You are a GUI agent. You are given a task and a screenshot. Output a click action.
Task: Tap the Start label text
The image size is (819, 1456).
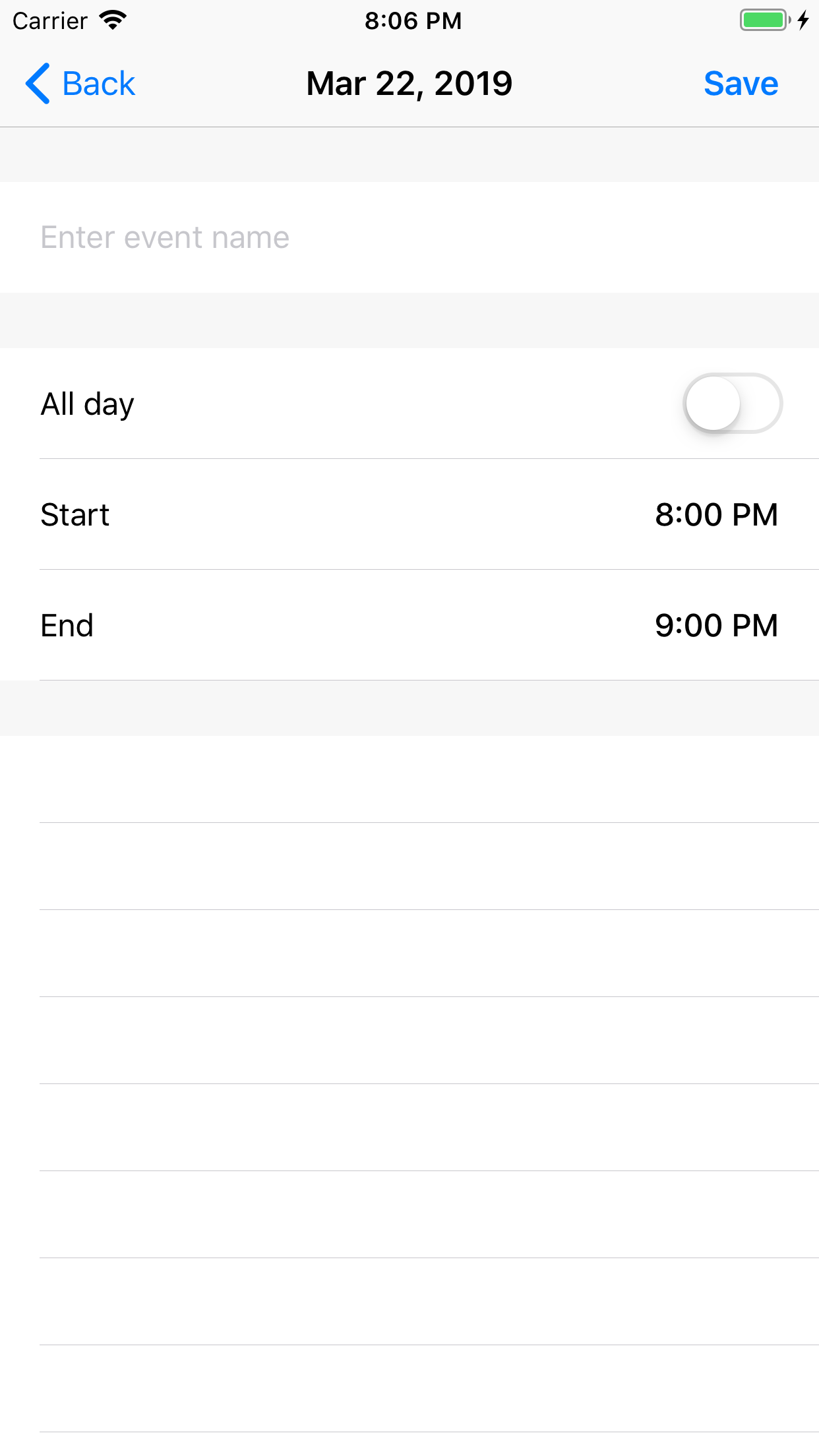click(75, 514)
